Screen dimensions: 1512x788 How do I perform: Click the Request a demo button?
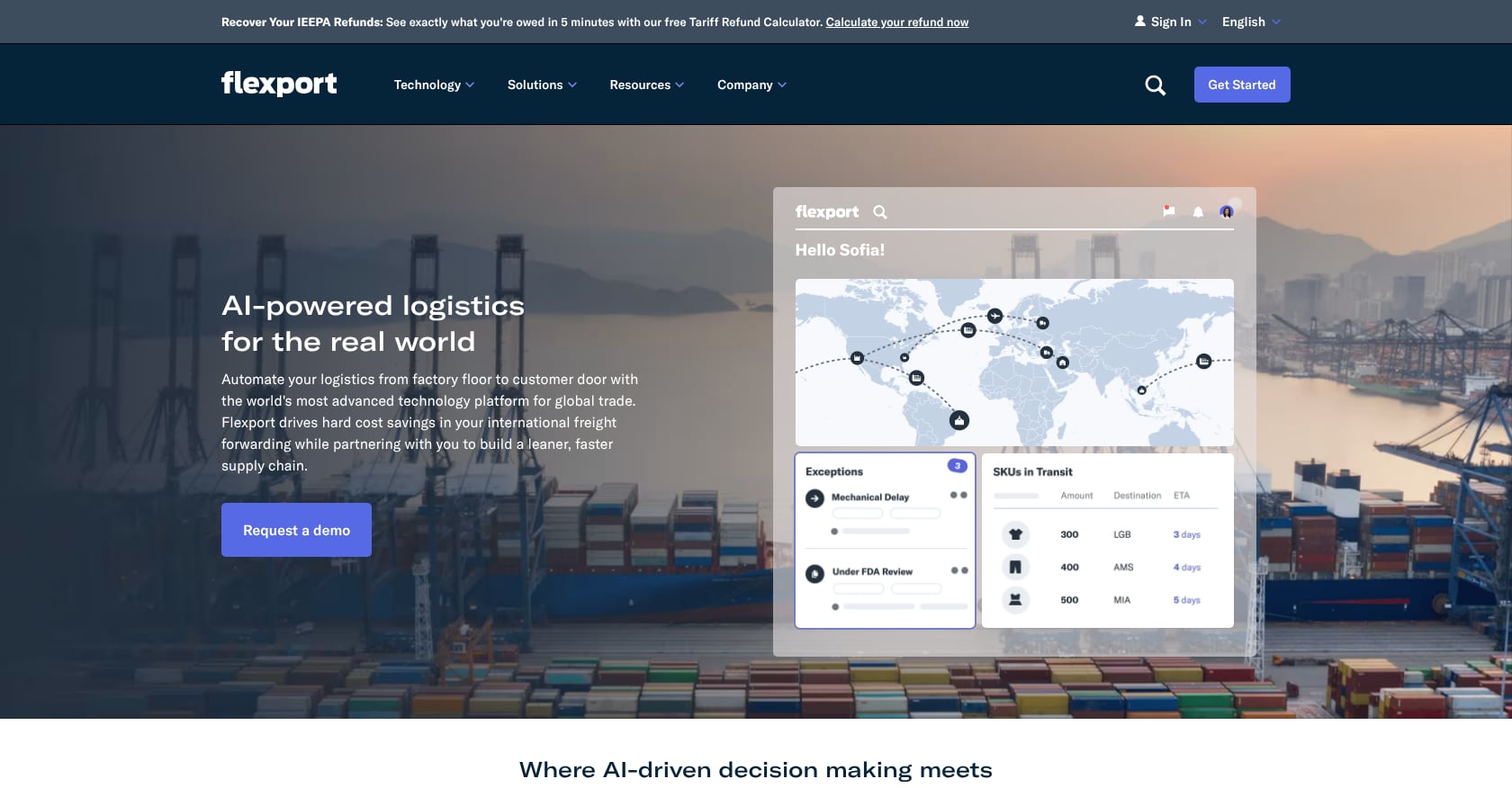296,530
